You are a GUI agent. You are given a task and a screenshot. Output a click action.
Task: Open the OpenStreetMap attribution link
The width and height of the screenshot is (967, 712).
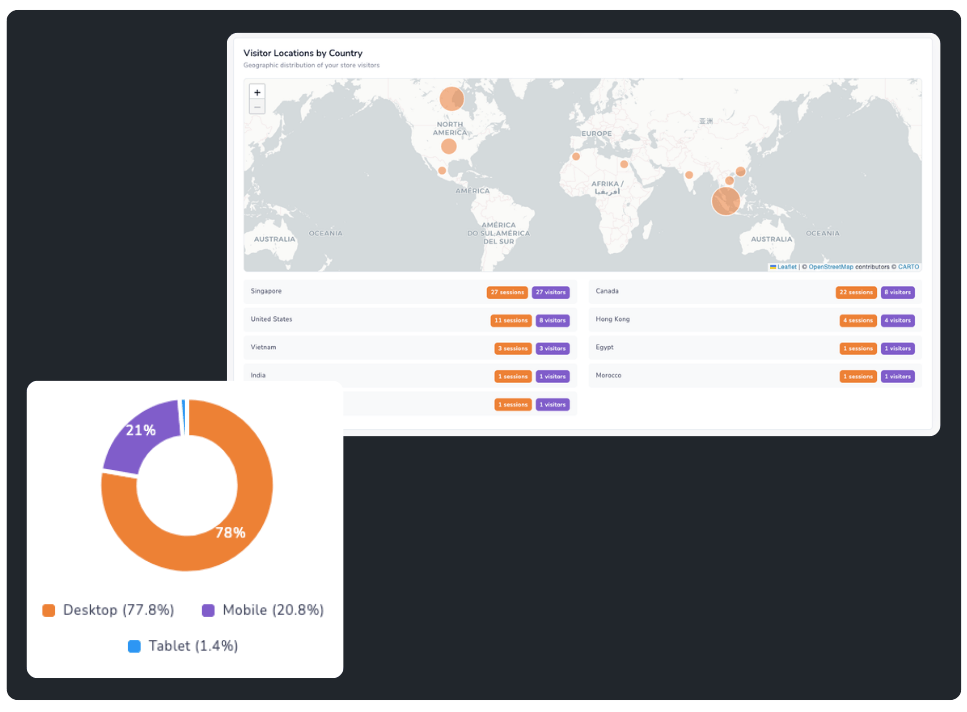pos(830,267)
